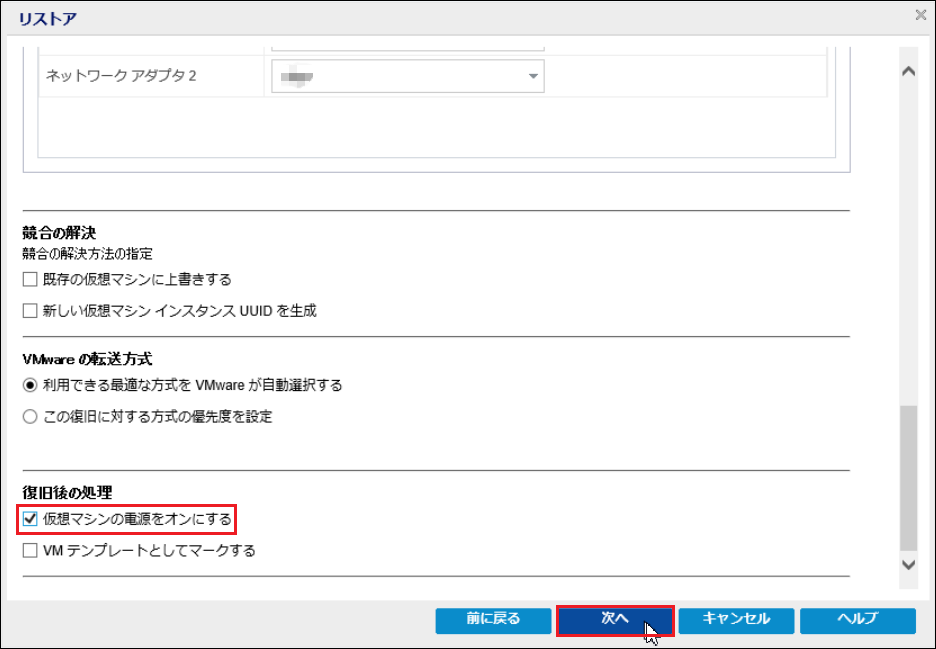
Task: Click the 復旧後の処理 heading
Action: [67, 493]
